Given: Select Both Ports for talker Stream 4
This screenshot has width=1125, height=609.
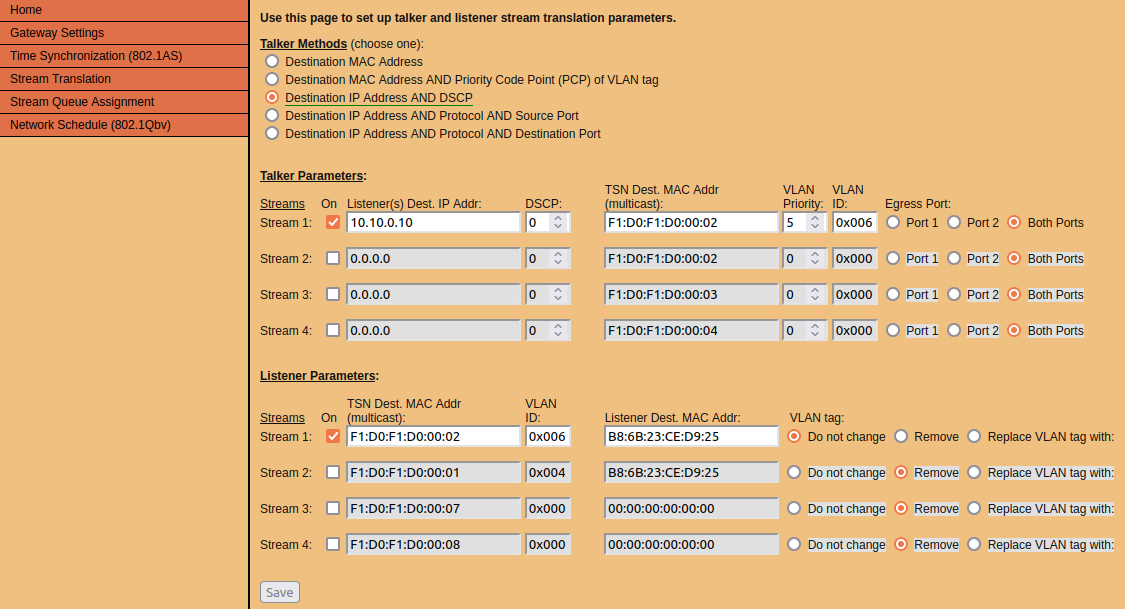Looking at the screenshot, I should pyautogui.click(x=1015, y=330).
